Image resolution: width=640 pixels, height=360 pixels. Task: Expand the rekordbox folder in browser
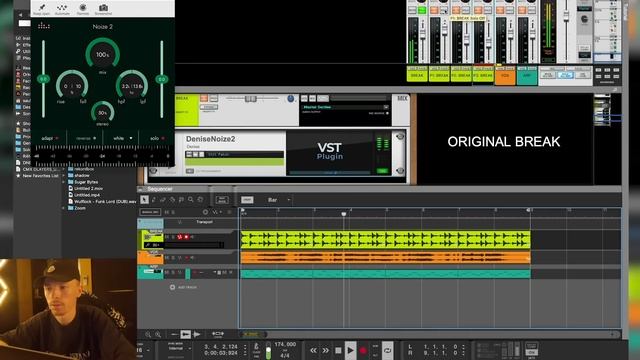click(x=63, y=169)
